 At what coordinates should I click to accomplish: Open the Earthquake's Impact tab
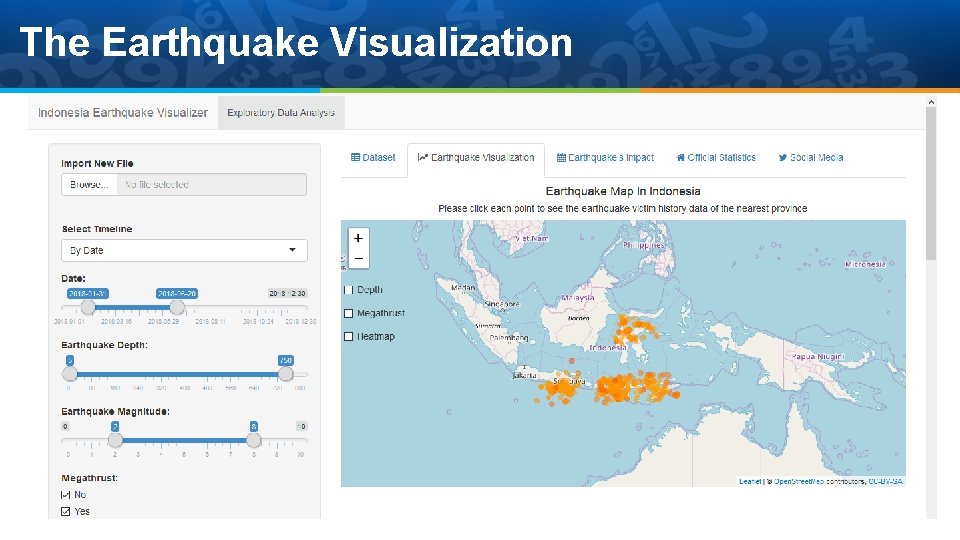tap(606, 157)
